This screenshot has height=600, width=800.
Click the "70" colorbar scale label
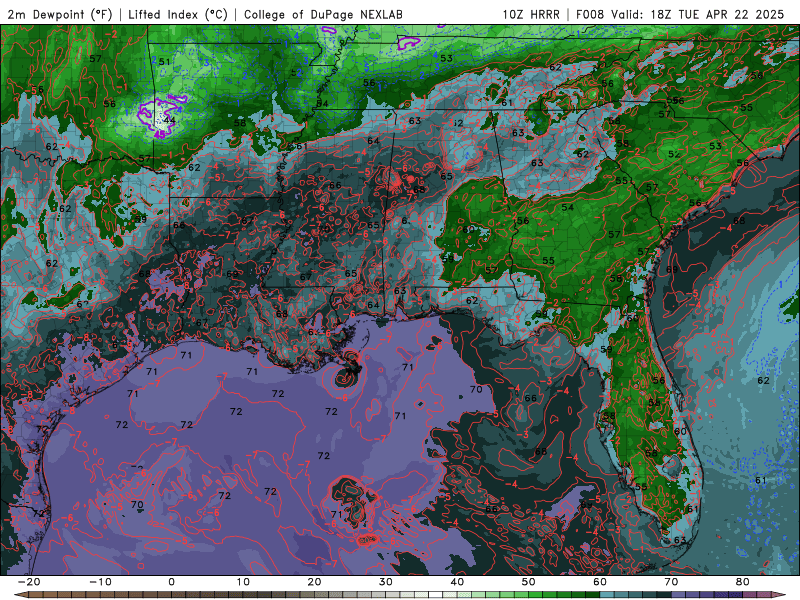click(x=671, y=582)
